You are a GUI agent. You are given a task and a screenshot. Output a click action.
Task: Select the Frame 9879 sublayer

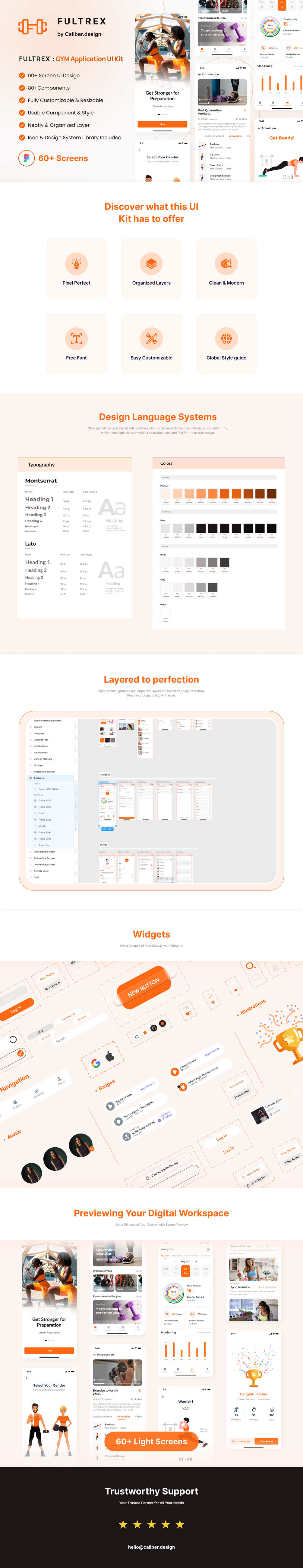point(45,807)
